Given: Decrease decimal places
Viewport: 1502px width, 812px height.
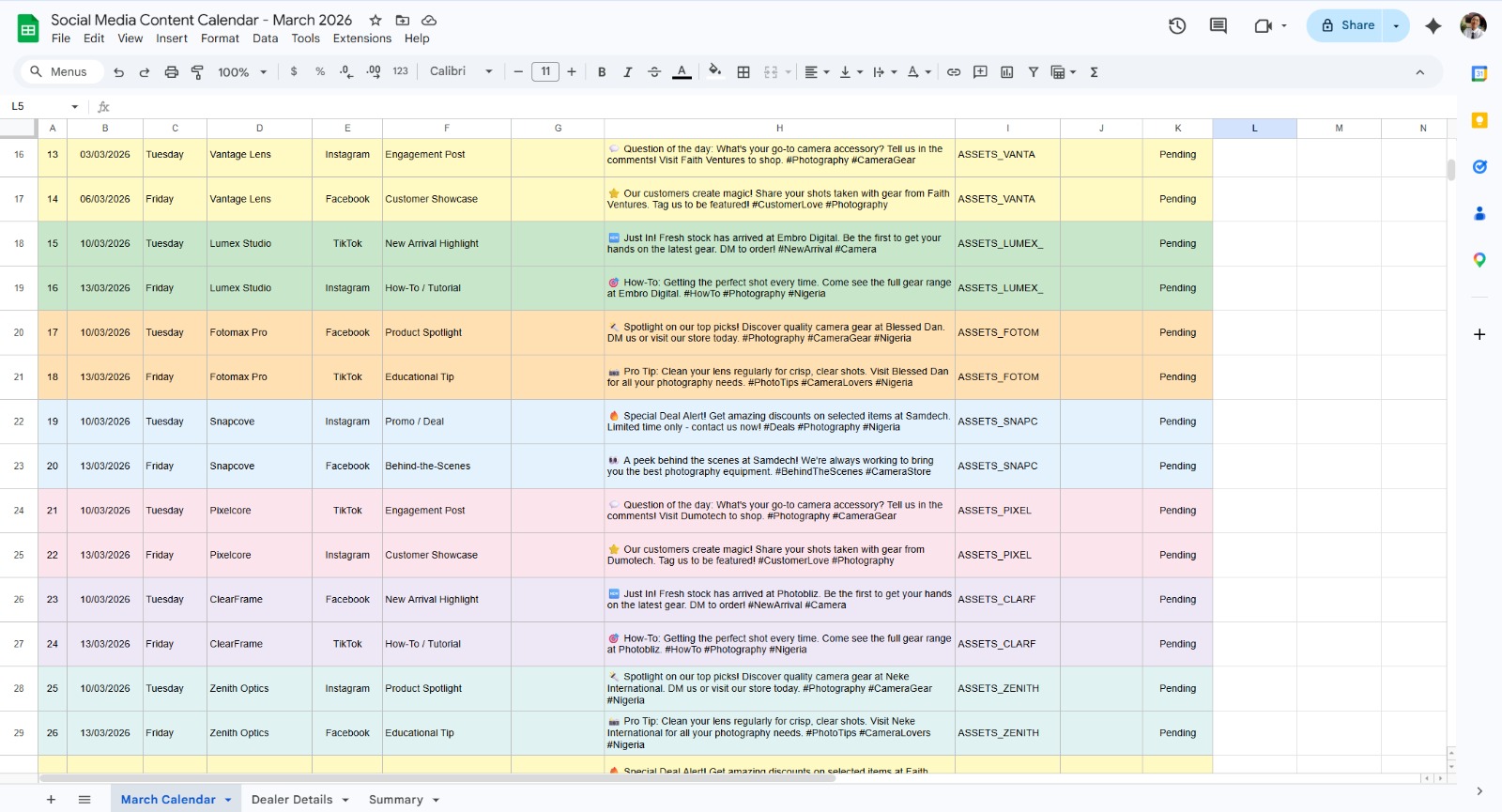Looking at the screenshot, I should (346, 71).
